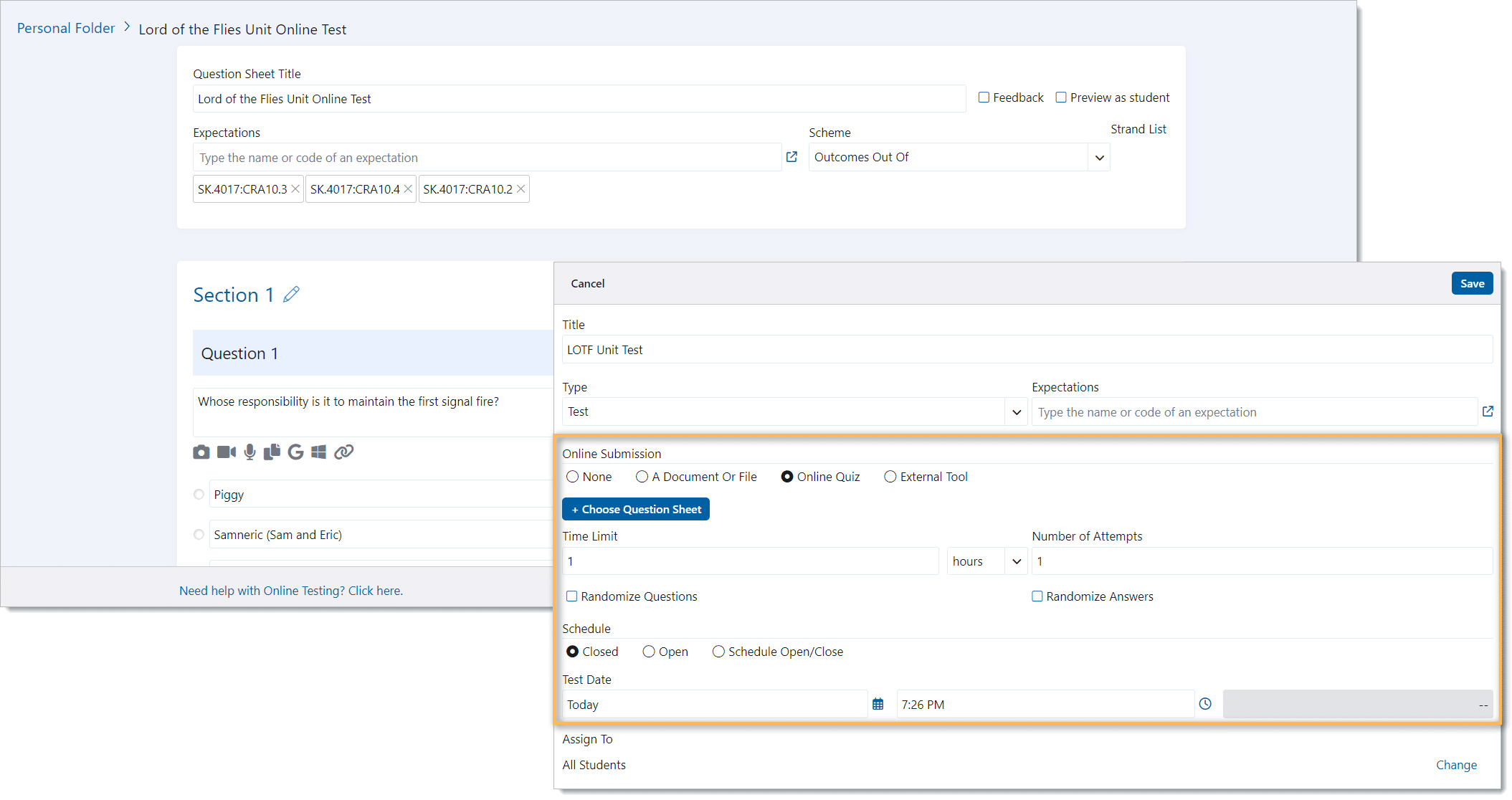Click Choose Question Sheet button
Screen dimensions: 1512x800
click(636, 510)
